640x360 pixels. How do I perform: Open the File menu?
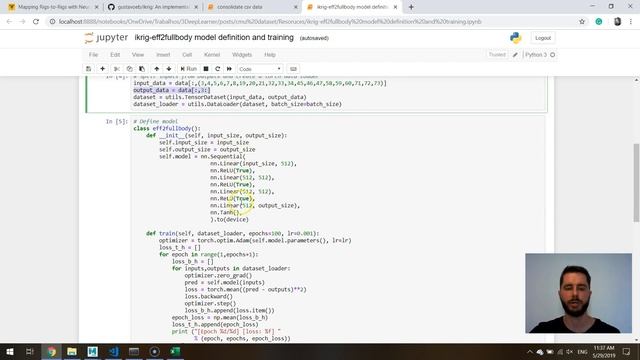coord(93,55)
